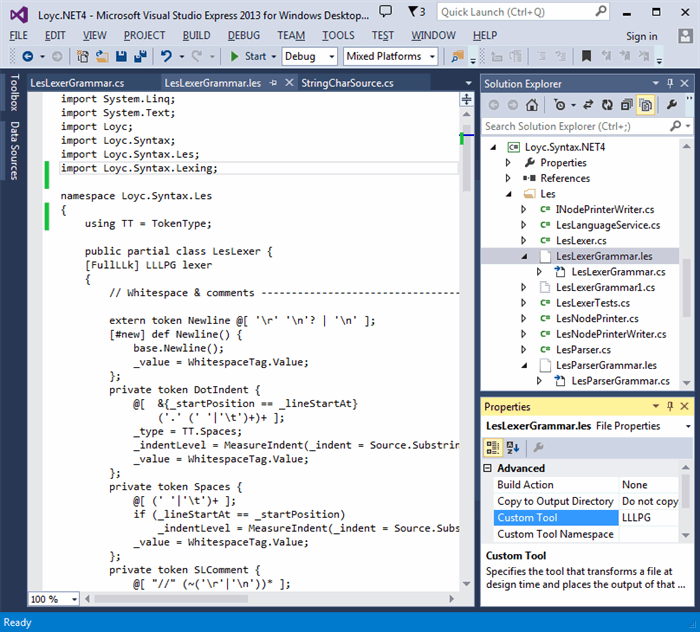Click Pending Changes Filter icon

(x=559, y=105)
